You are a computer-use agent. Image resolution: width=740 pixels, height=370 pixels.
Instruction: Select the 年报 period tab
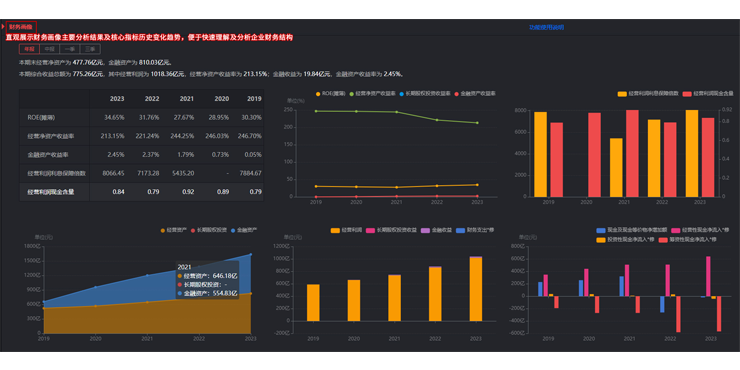coord(29,49)
